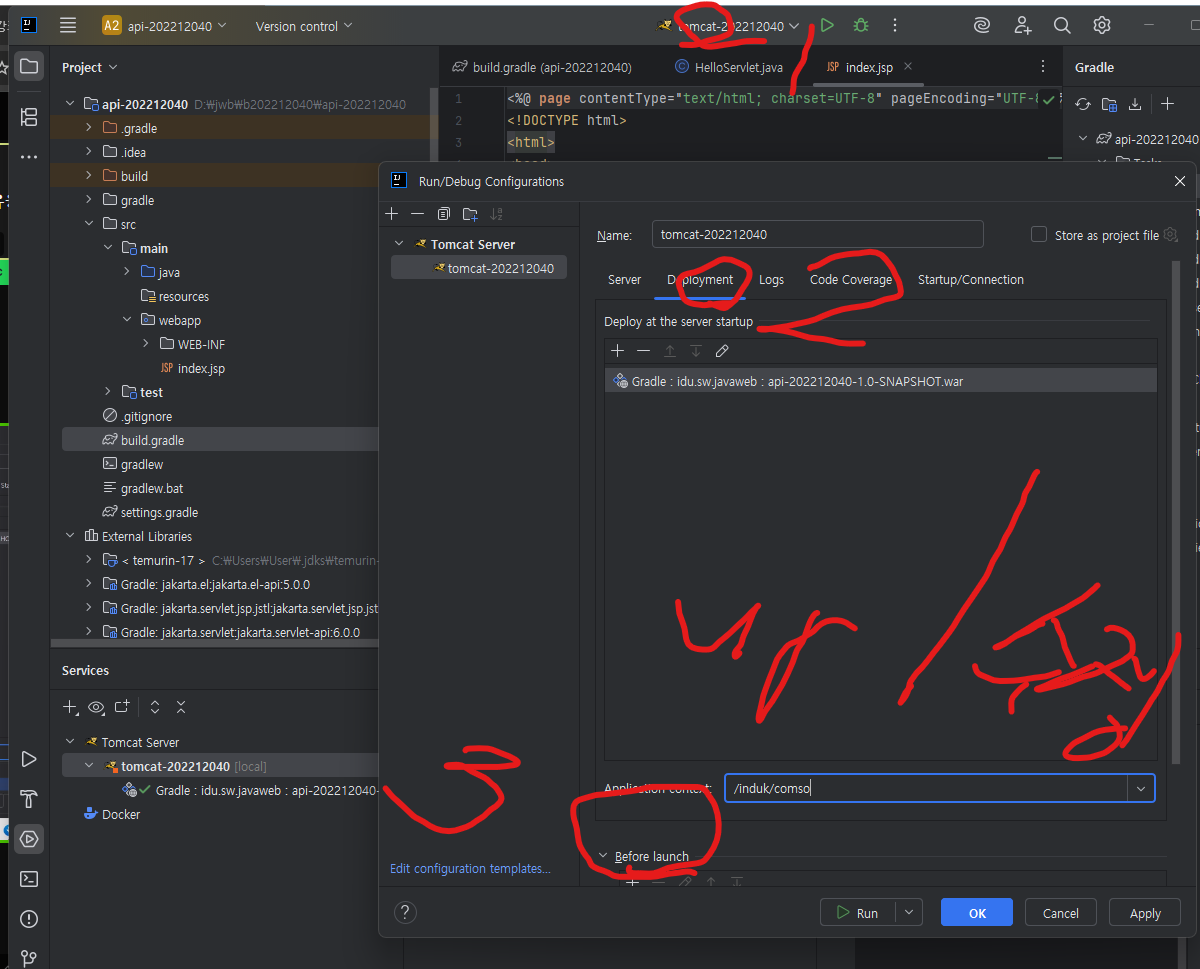
Task: Expand temurin-17 library node
Action: pos(88,560)
